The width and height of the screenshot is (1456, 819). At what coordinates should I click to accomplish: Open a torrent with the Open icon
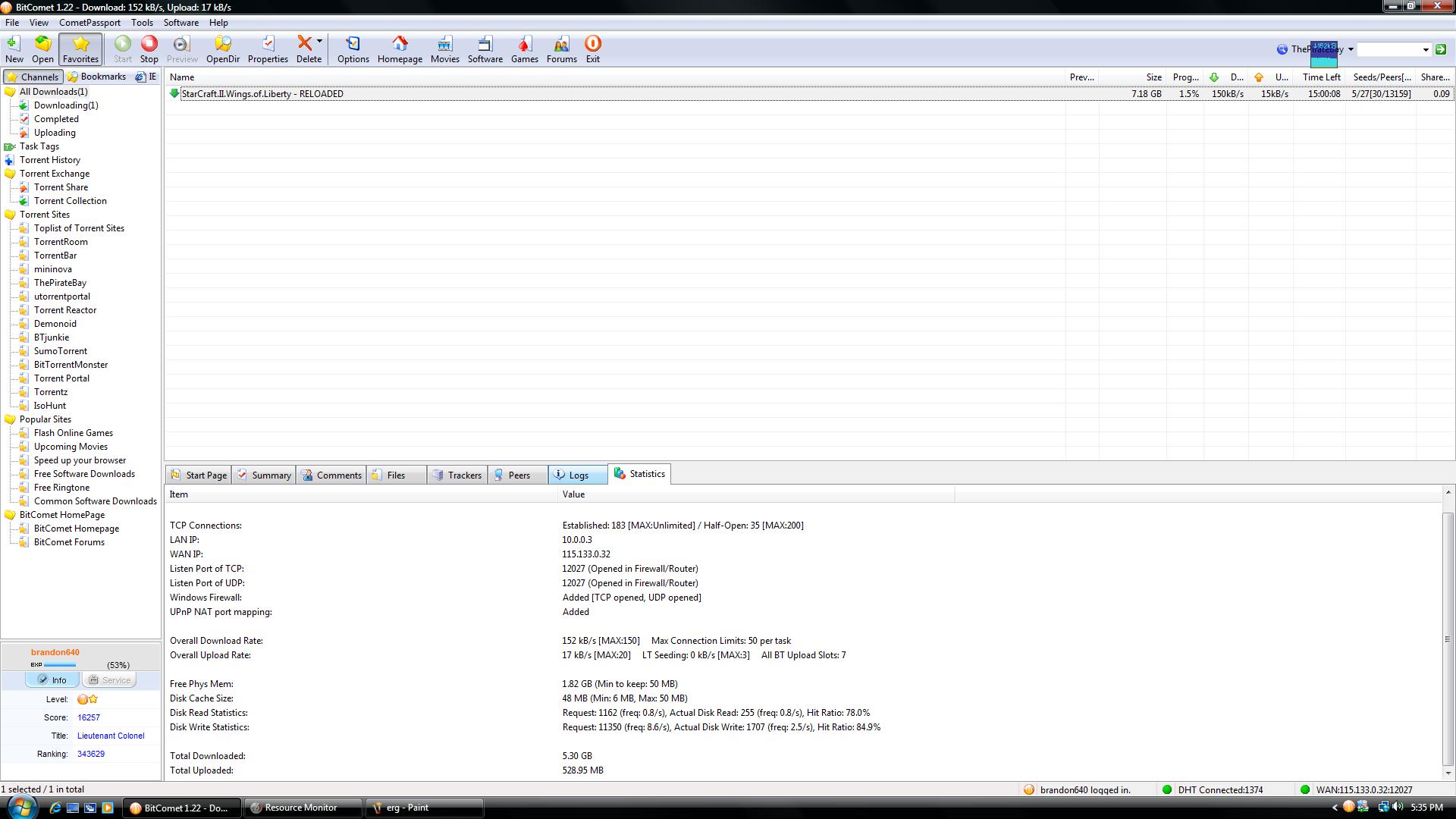[42, 49]
